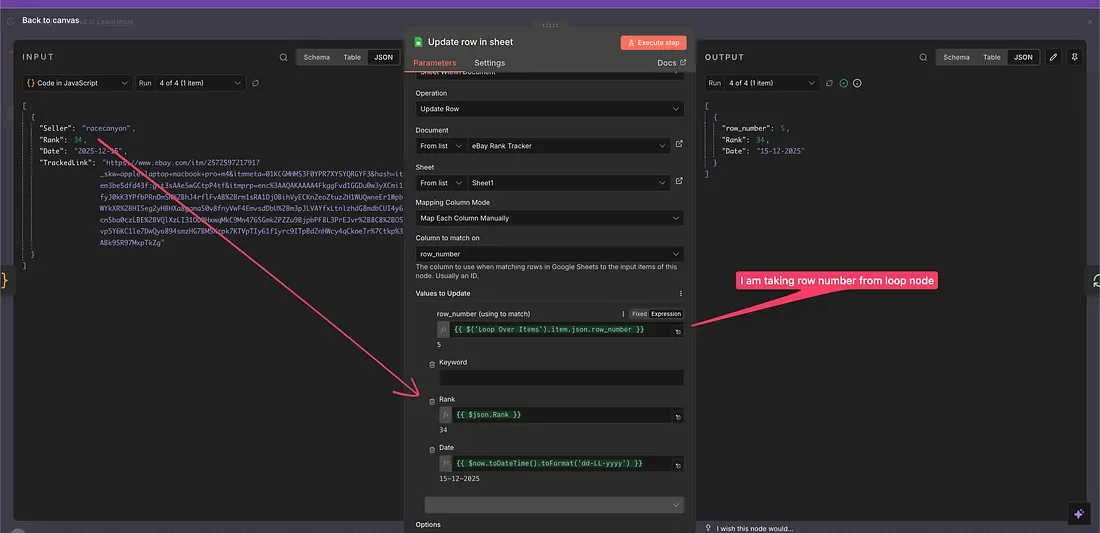Delete the Date field using trash icon

pos(431,449)
